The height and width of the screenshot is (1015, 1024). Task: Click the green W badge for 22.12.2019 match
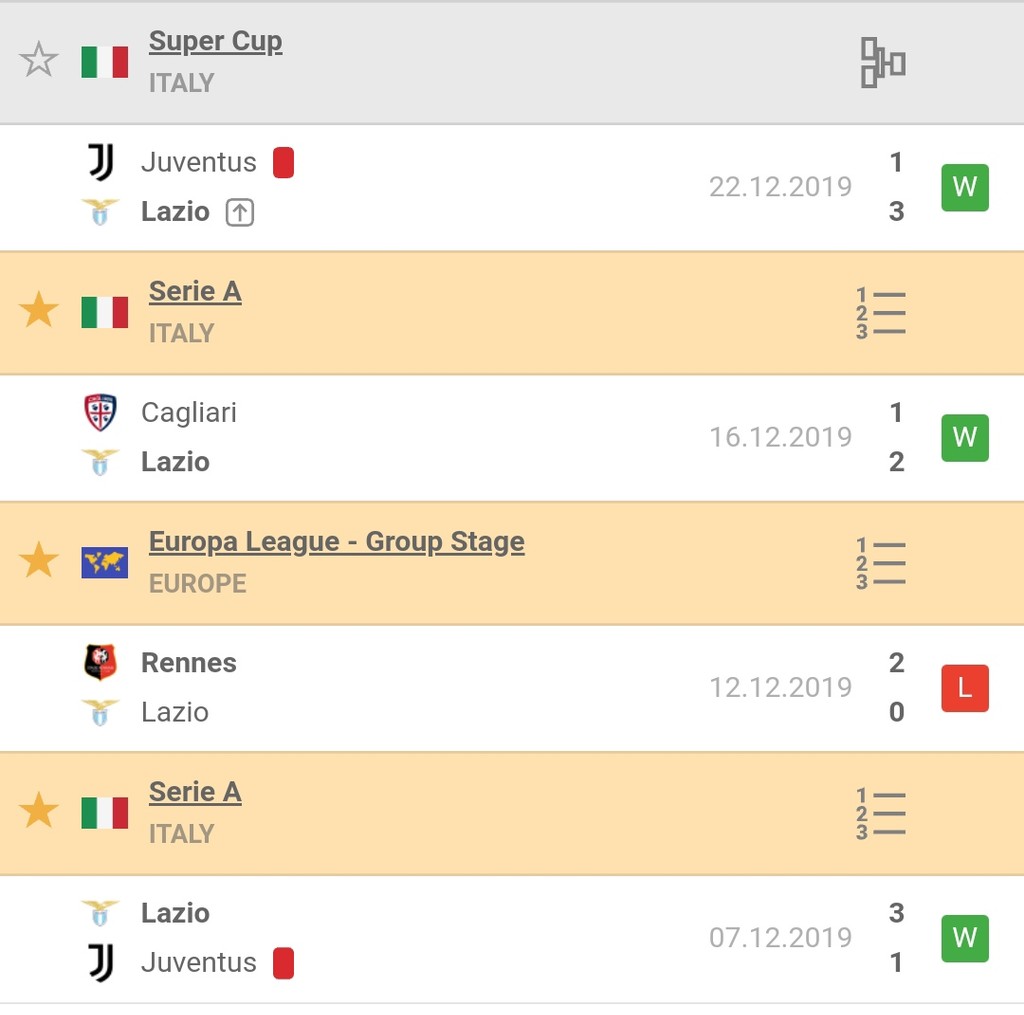pos(964,187)
